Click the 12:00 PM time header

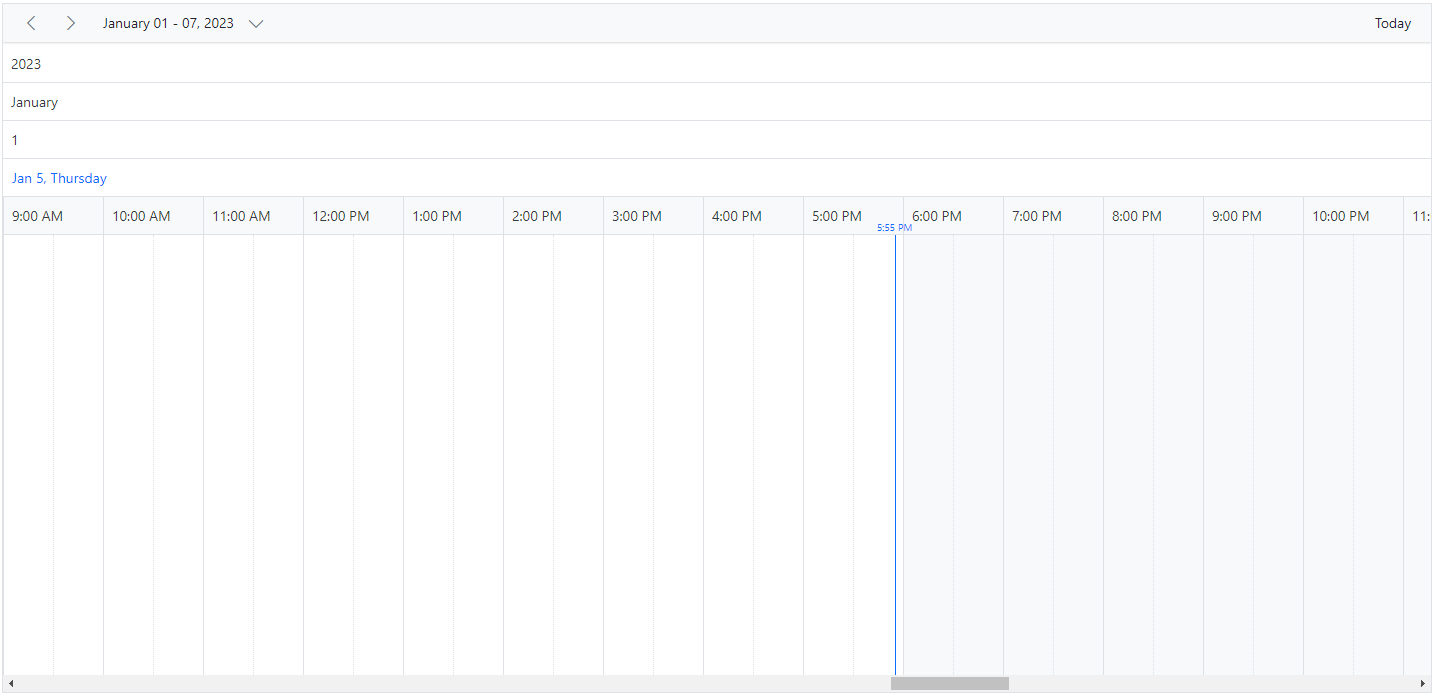coord(353,216)
